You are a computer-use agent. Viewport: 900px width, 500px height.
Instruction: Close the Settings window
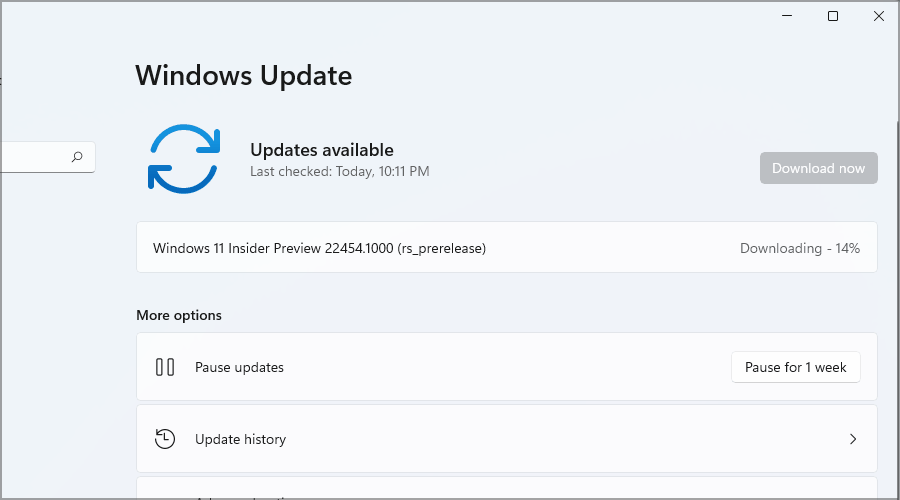(x=879, y=16)
